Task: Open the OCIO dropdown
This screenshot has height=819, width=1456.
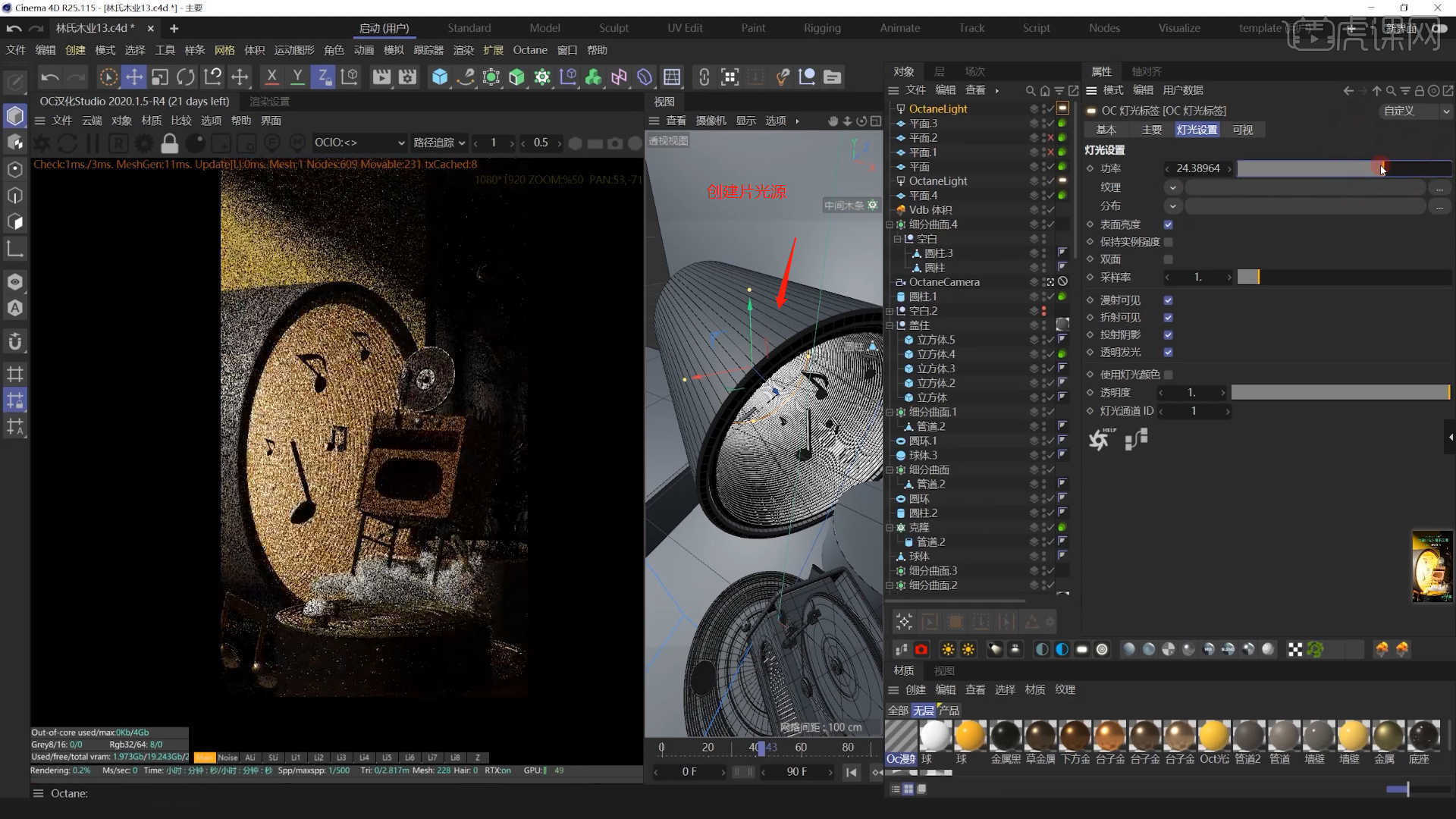Action: coord(359,143)
